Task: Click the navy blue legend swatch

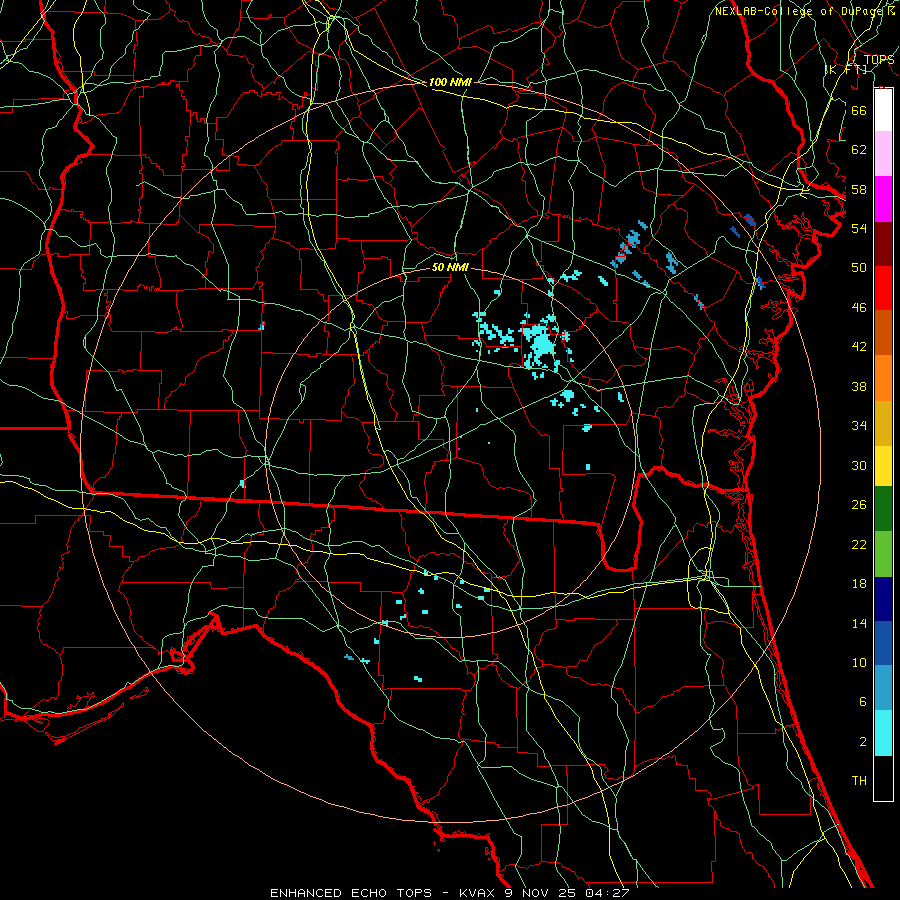Action: pyautogui.click(x=883, y=599)
